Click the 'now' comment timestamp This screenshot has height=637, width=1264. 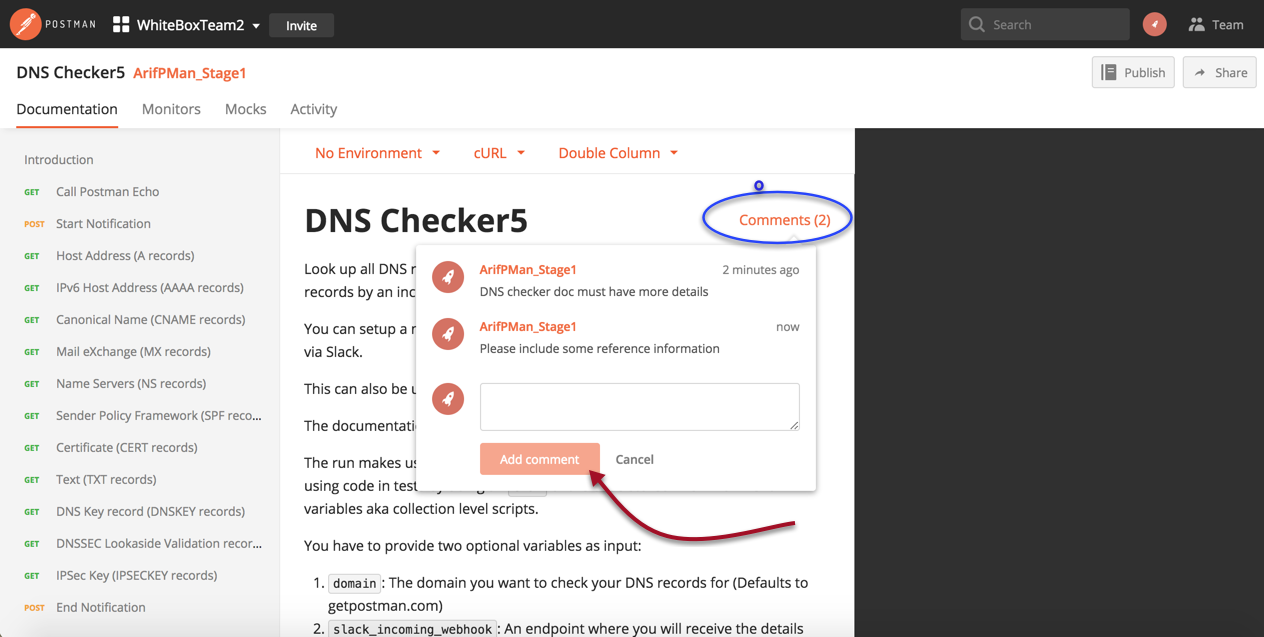788,327
